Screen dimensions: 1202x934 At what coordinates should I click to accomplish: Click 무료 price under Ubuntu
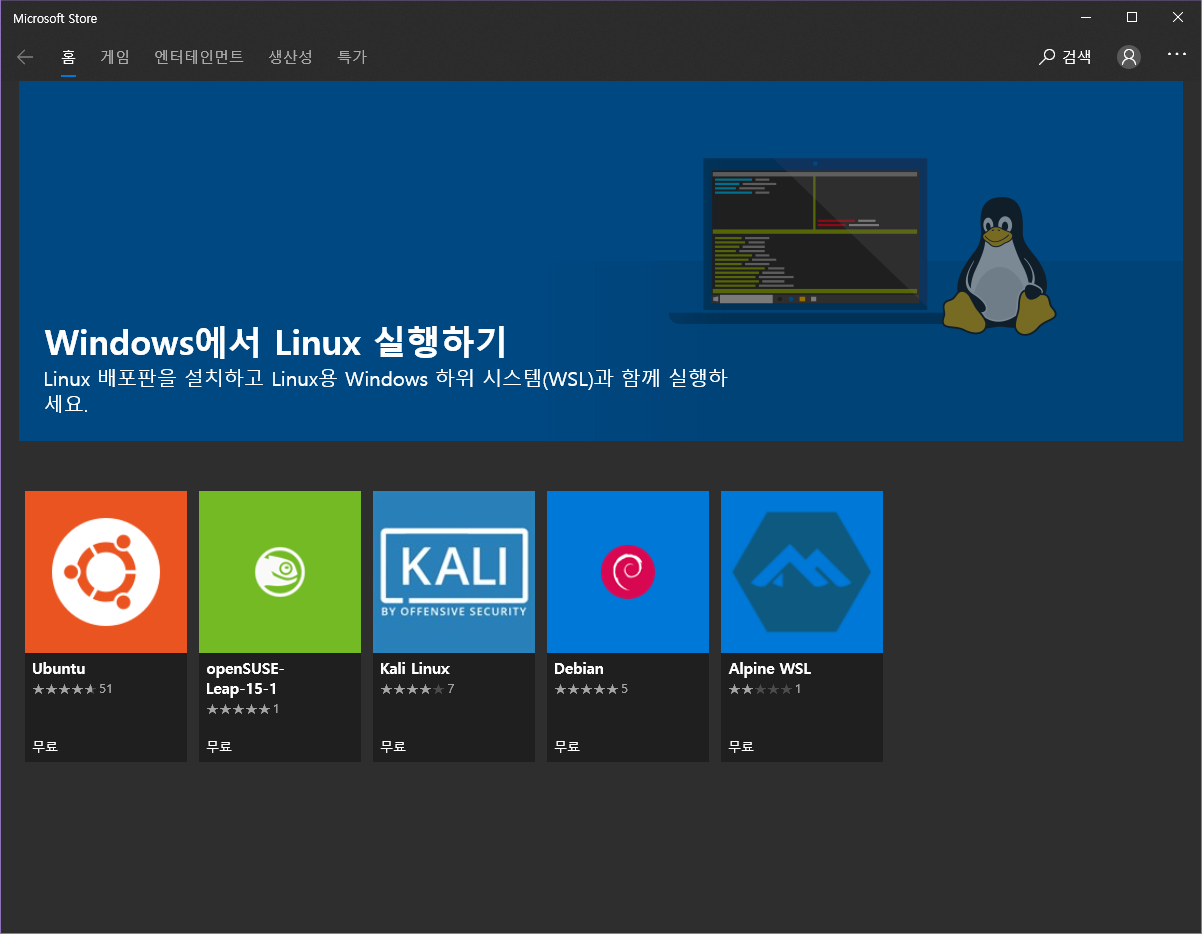click(x=45, y=746)
